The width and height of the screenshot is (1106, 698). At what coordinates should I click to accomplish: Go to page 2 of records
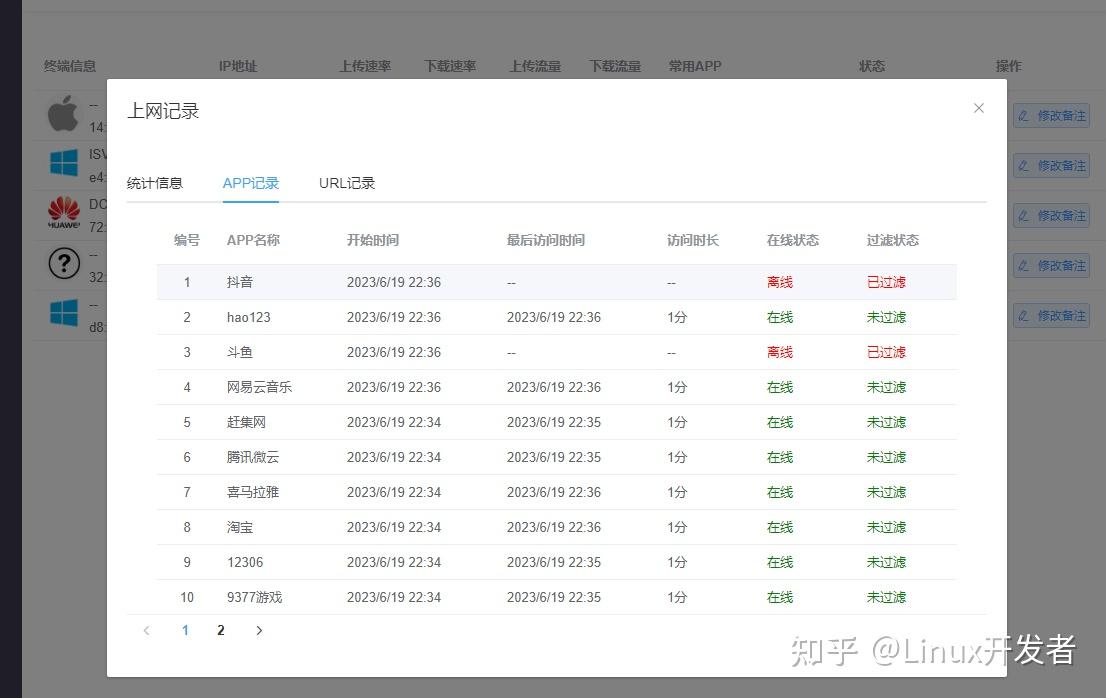coord(221,630)
